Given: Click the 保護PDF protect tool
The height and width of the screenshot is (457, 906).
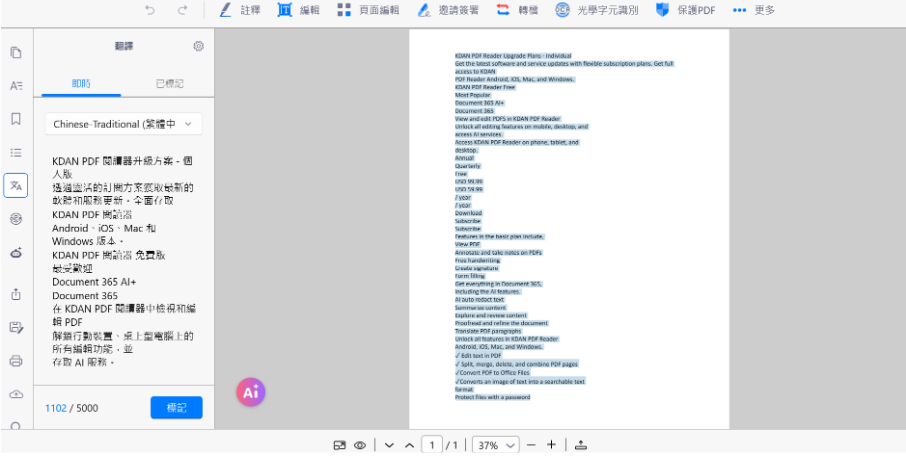Looking at the screenshot, I should [x=686, y=10].
